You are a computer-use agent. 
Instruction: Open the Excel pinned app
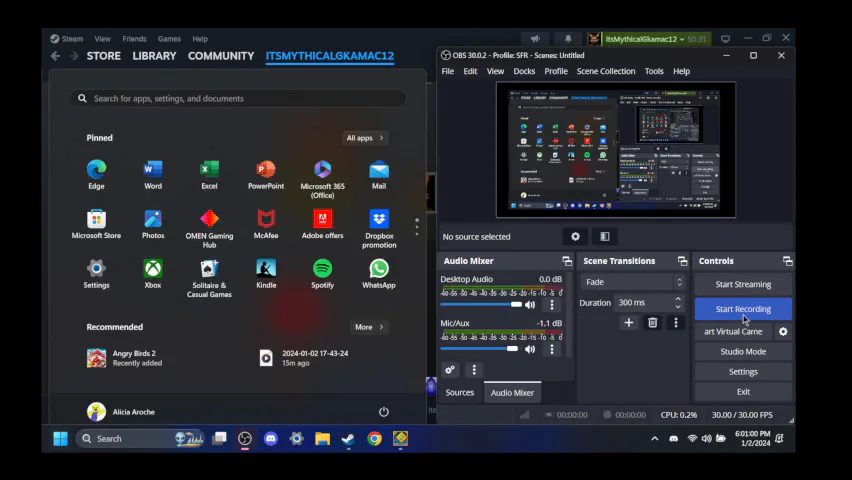[209, 174]
